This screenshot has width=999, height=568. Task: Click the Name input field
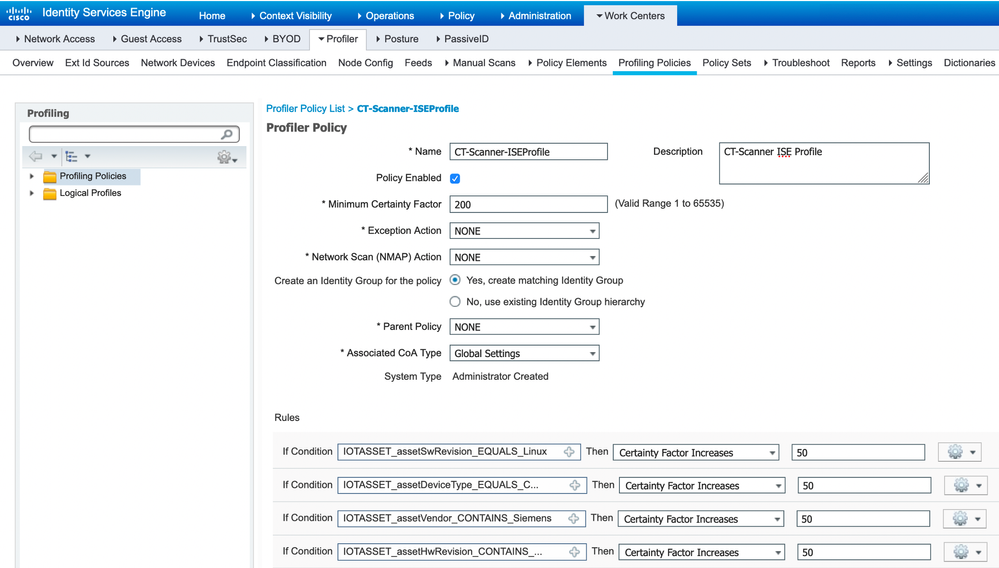pyautogui.click(x=528, y=152)
